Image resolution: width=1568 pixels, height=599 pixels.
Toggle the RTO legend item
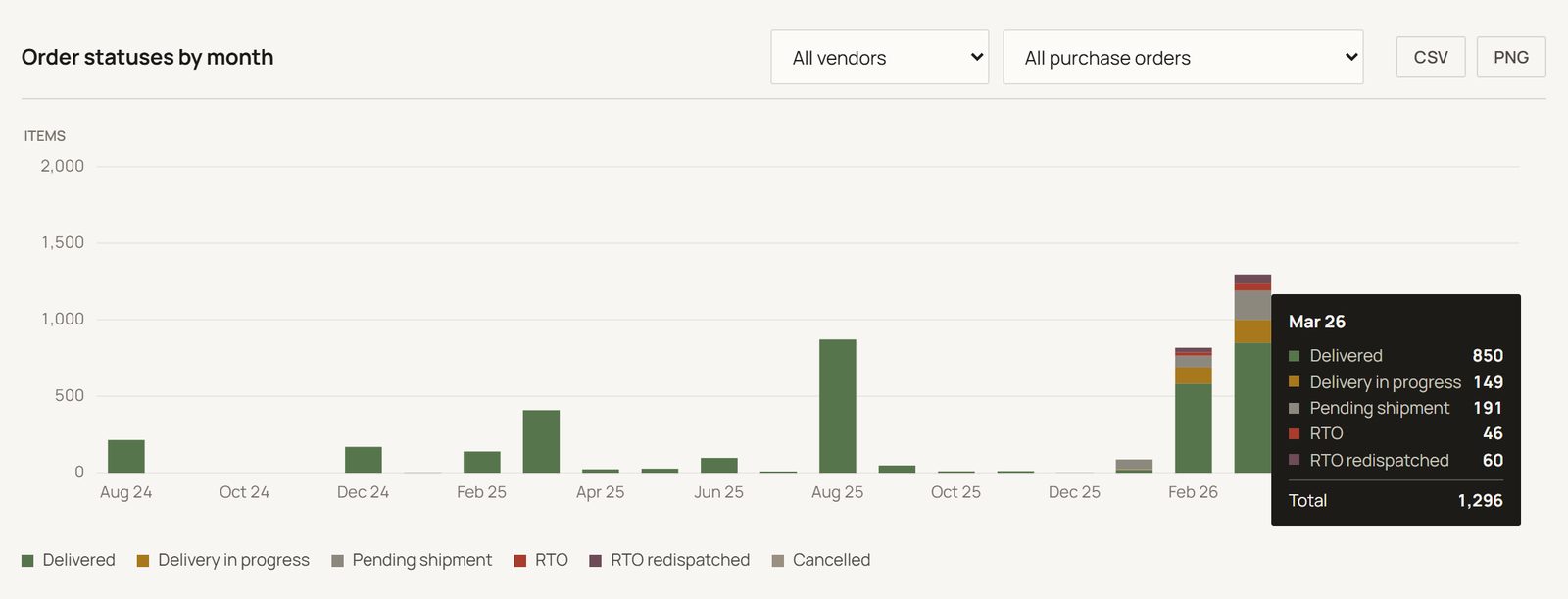click(x=541, y=560)
